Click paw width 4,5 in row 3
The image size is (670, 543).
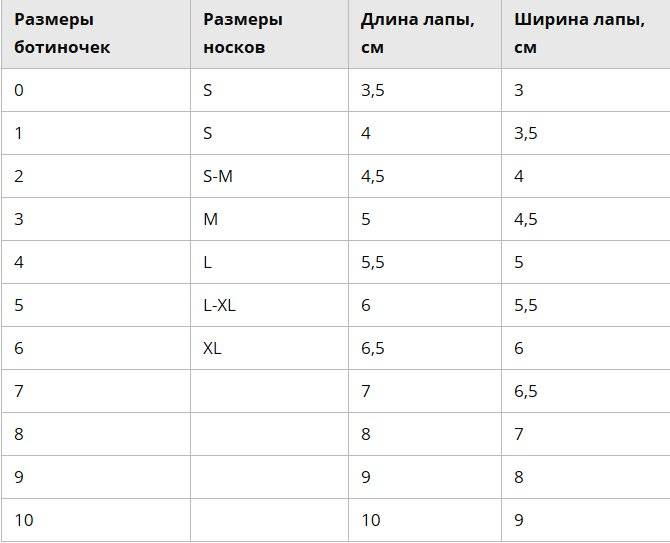click(586, 219)
